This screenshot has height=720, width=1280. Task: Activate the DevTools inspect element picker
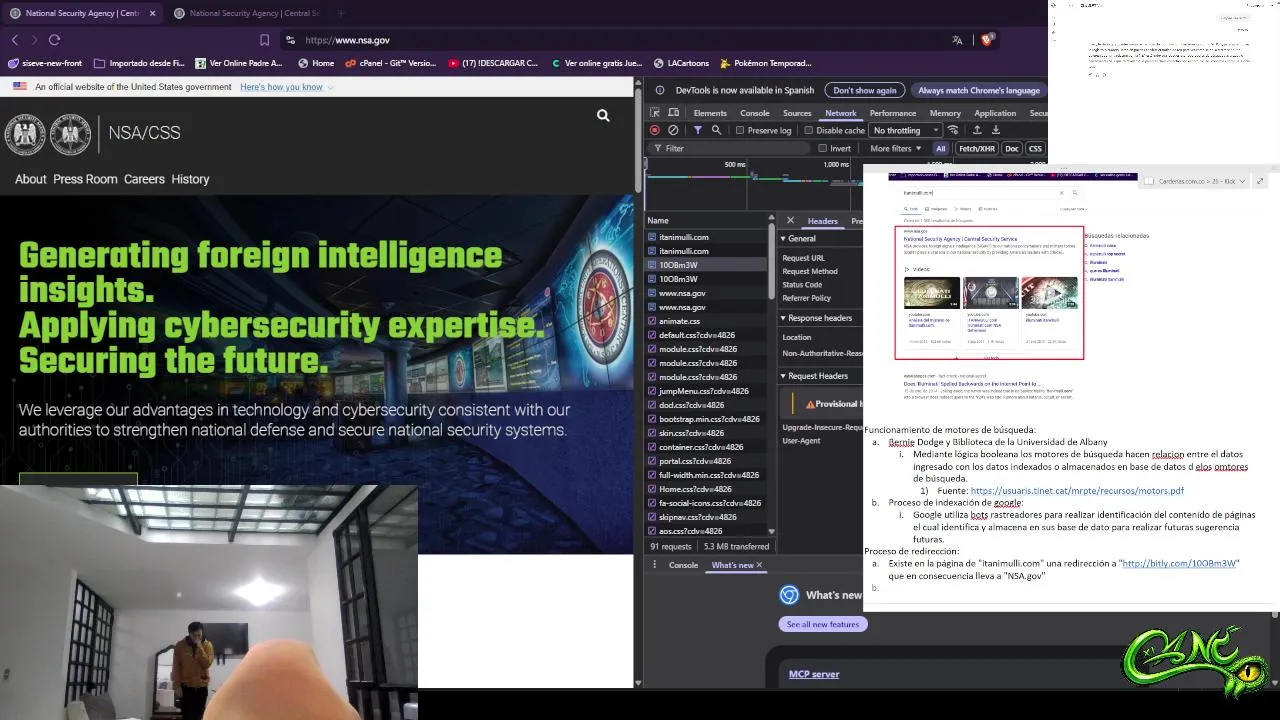click(x=655, y=113)
